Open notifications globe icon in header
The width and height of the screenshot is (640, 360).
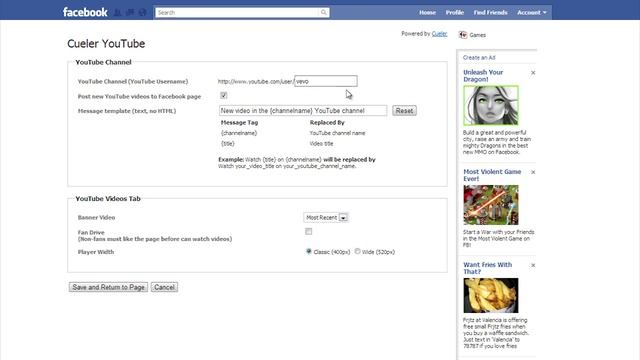pos(142,13)
